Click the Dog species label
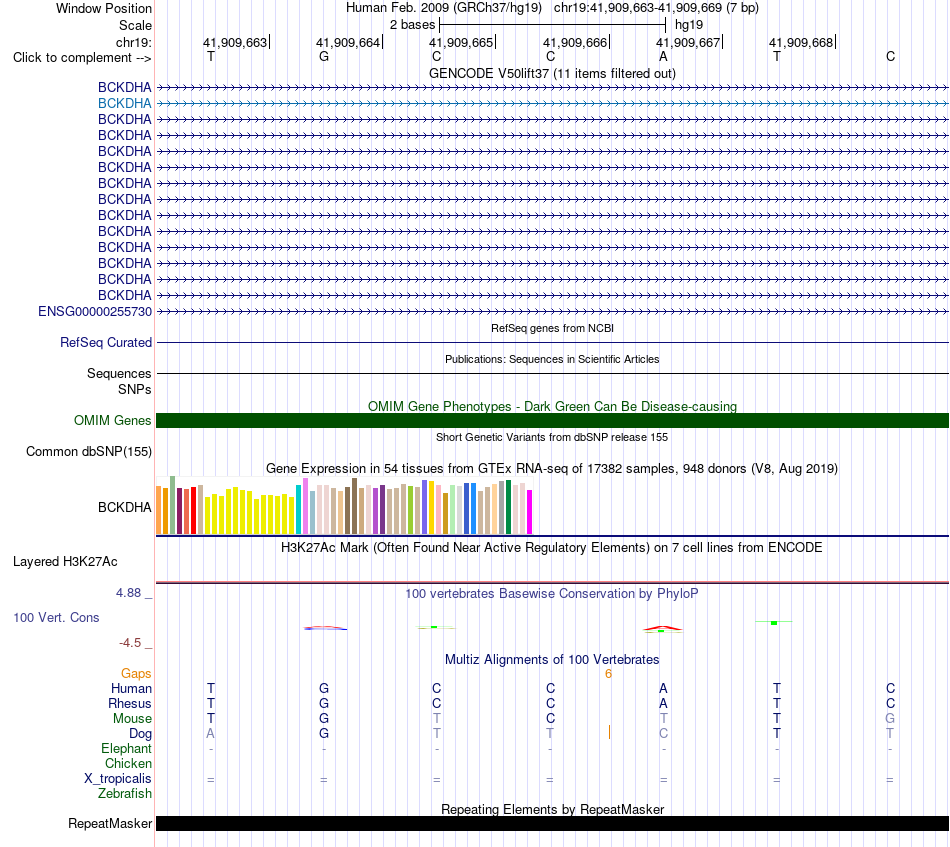950x847 pixels. tap(140, 734)
